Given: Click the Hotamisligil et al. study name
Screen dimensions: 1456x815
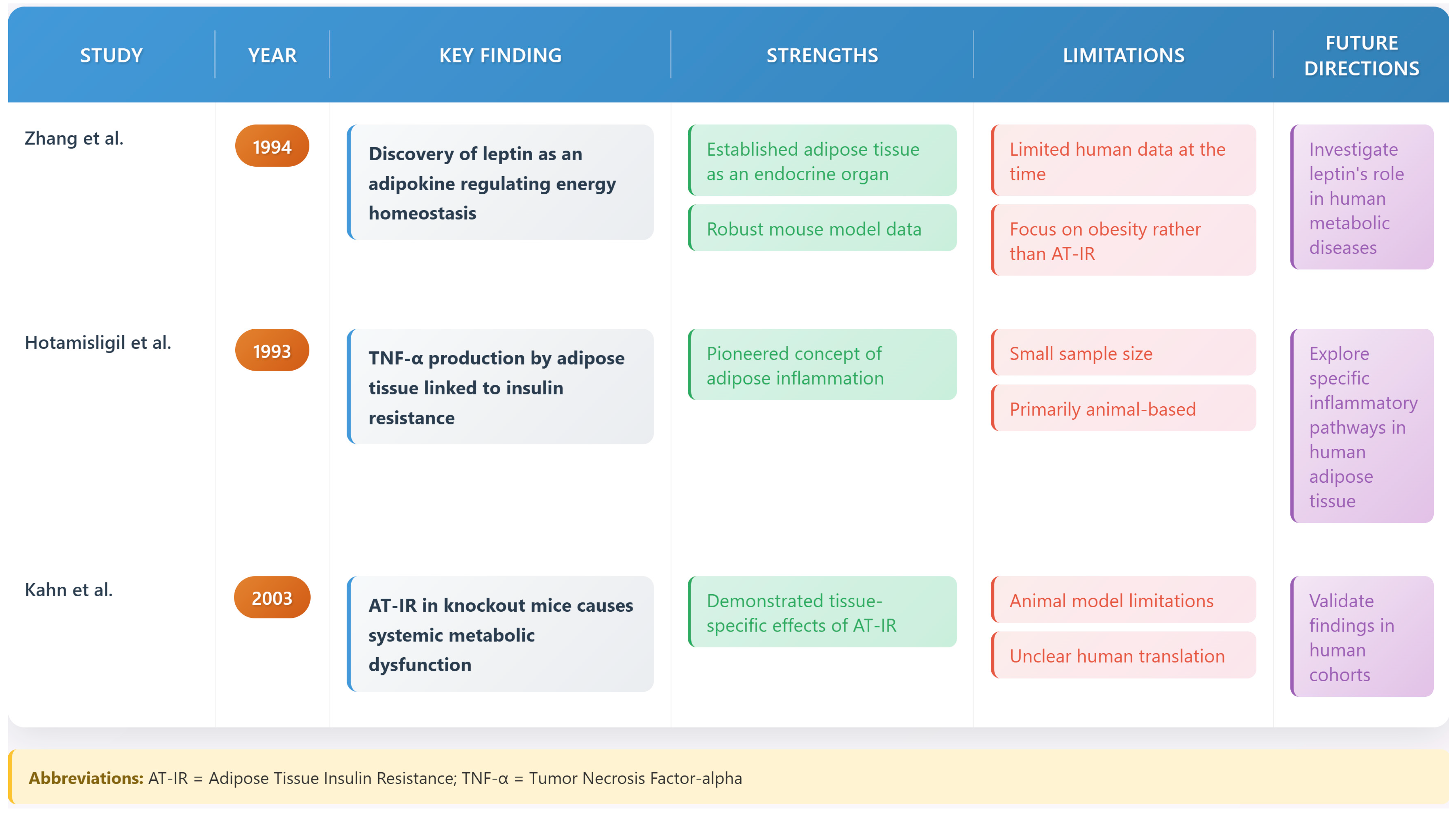Looking at the screenshot, I should [98, 343].
